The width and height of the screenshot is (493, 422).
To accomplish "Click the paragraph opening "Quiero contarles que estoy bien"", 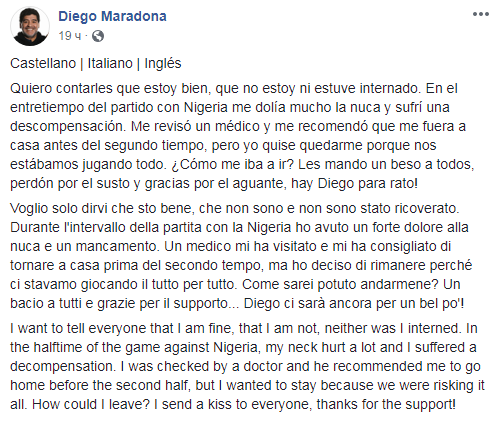I will [x=242, y=136].
